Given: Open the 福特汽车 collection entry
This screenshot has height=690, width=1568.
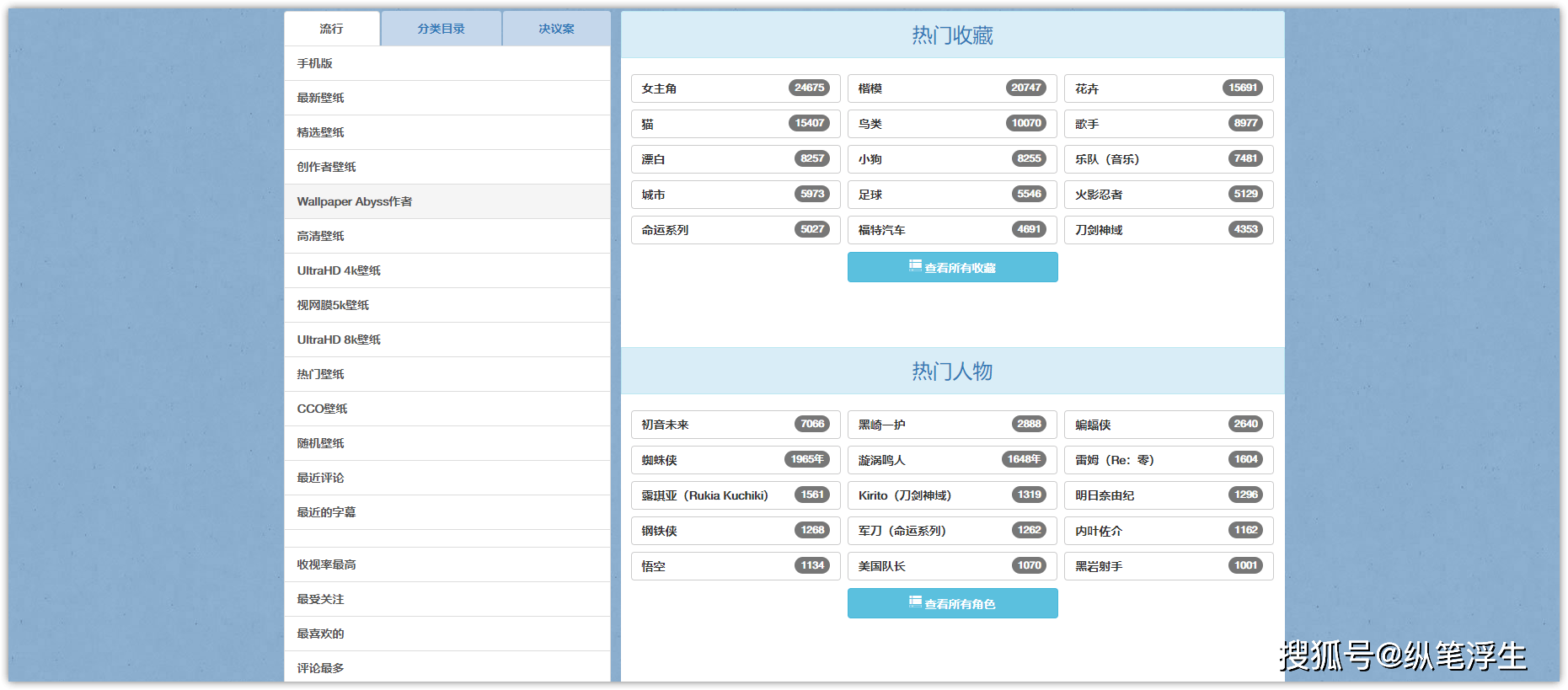Looking at the screenshot, I should coord(951,230).
